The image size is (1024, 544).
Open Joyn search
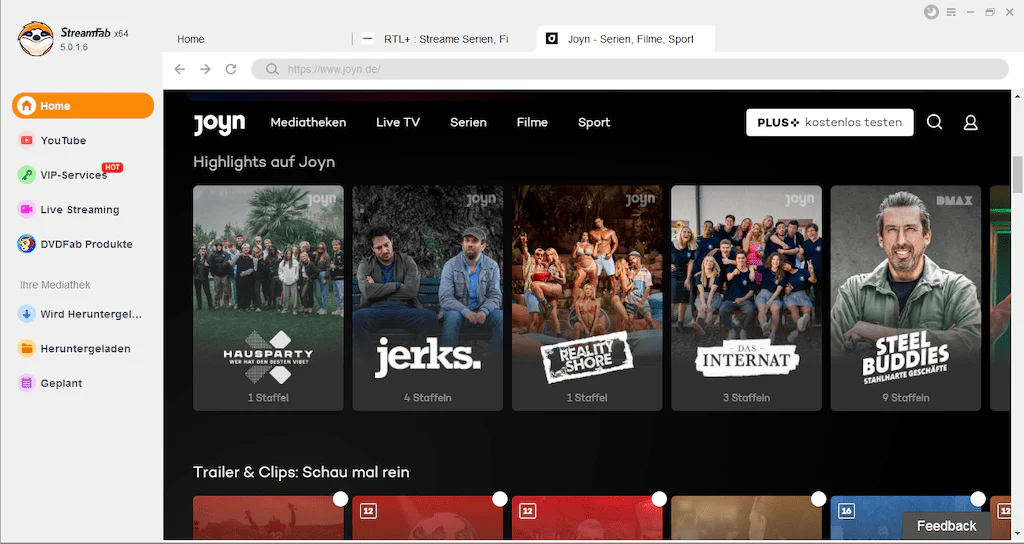click(x=935, y=122)
